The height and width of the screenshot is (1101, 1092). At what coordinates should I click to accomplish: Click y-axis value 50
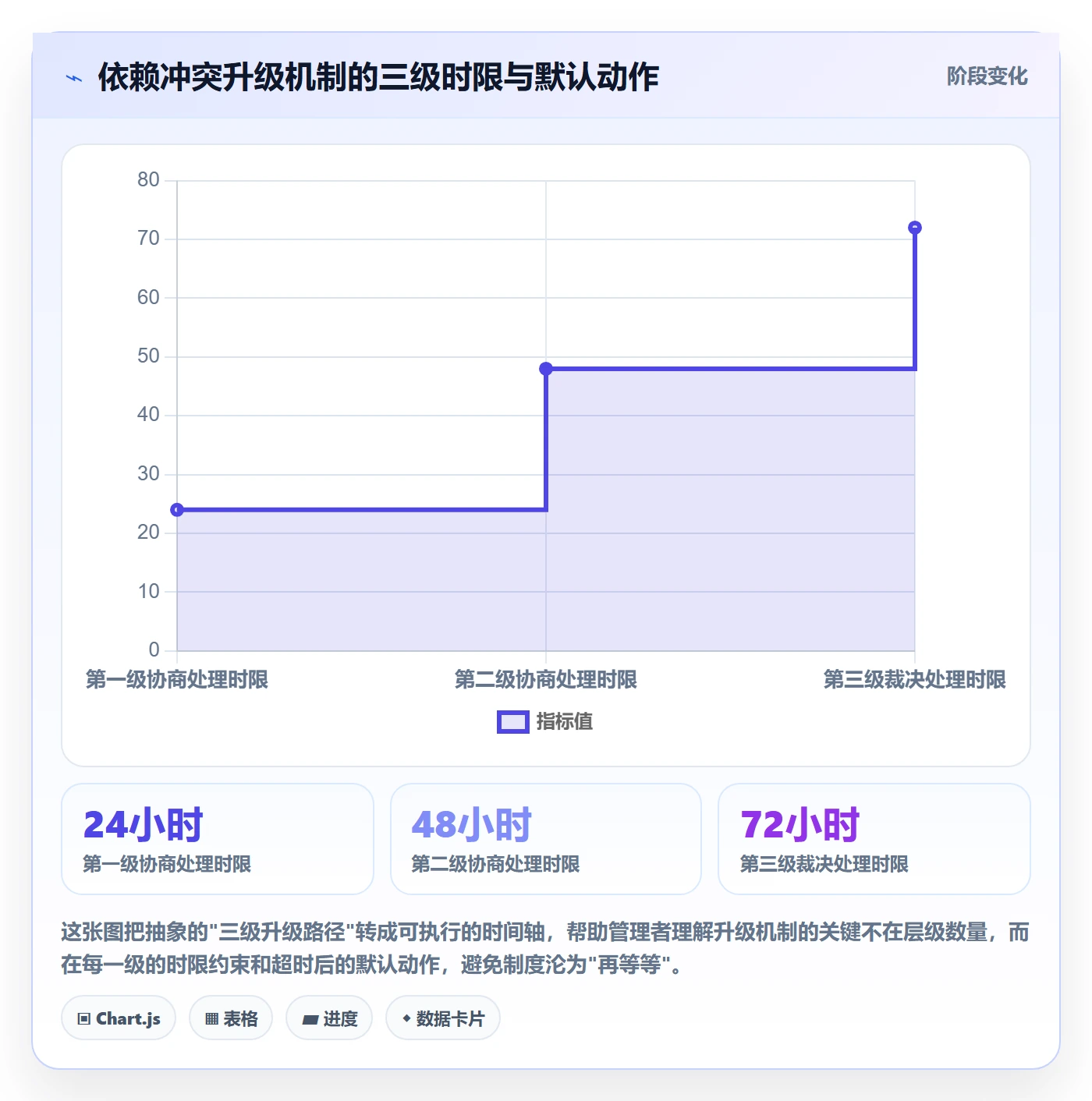tap(148, 356)
